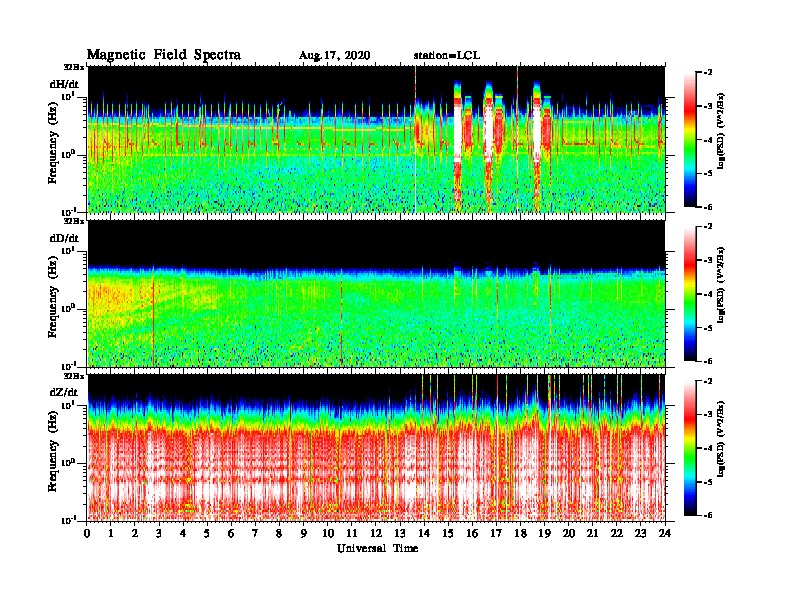Click hour tick label "17" on time axis

coord(496,533)
